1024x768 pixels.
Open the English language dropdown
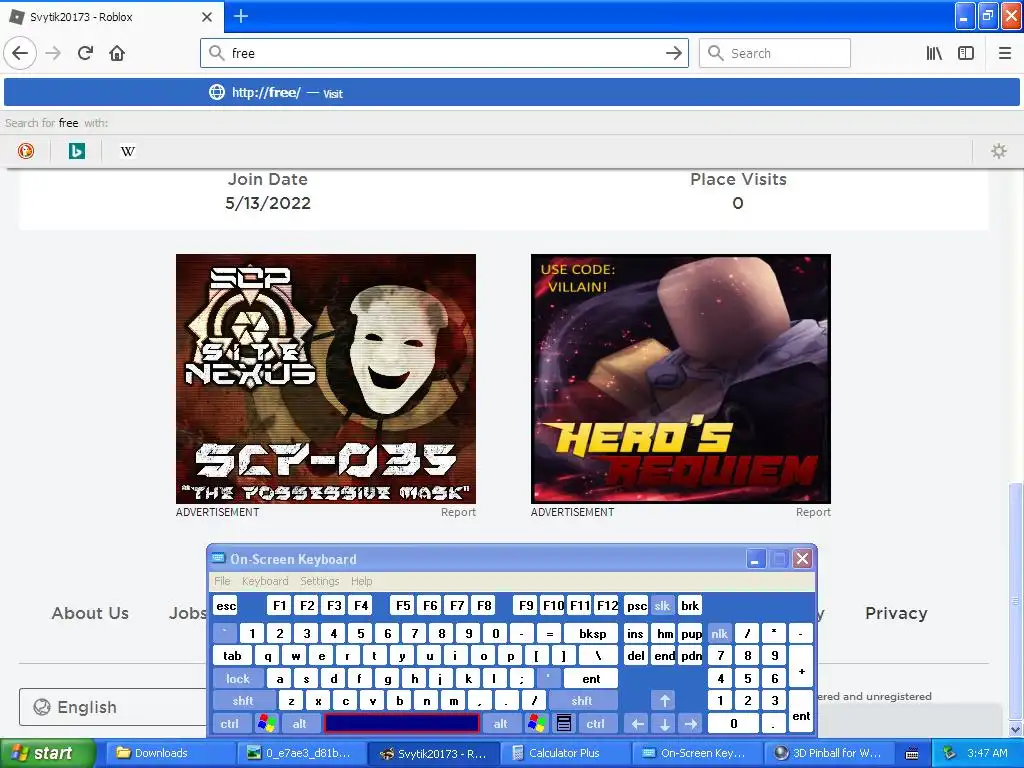[113, 707]
